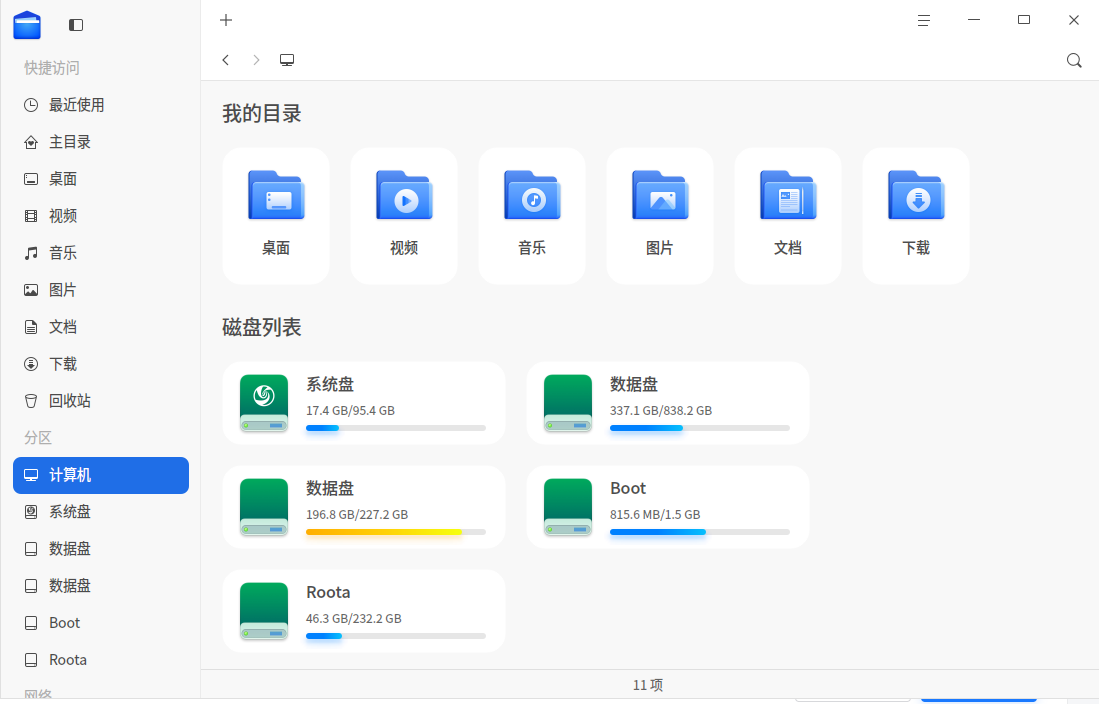The width and height of the screenshot is (1099, 704).
Task: Click the 我的目录 section heading
Action: coord(261,114)
